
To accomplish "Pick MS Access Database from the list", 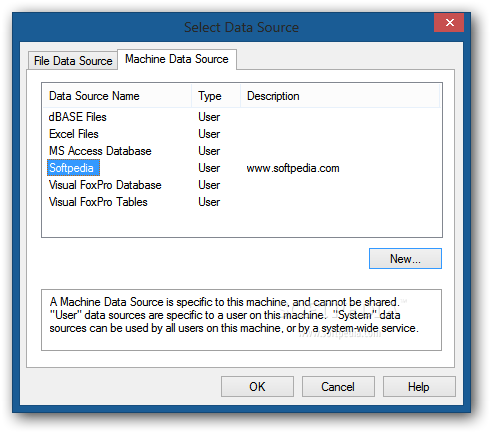I will coord(100,151).
